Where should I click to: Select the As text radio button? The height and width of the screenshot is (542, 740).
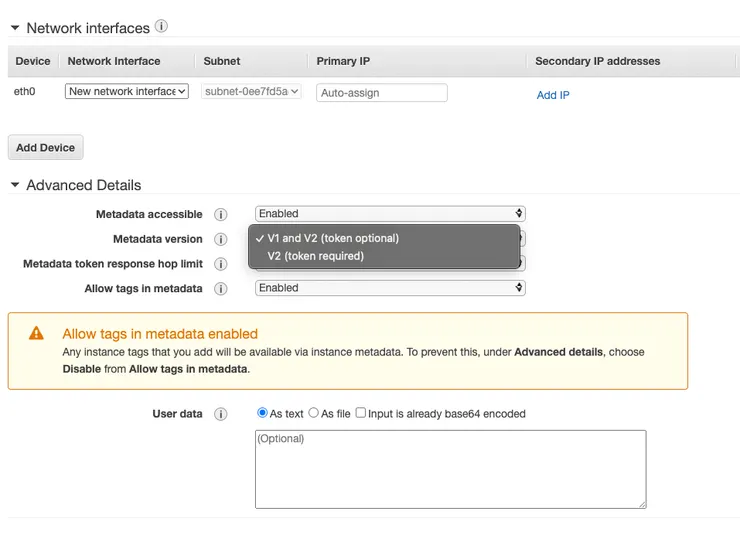click(x=263, y=413)
